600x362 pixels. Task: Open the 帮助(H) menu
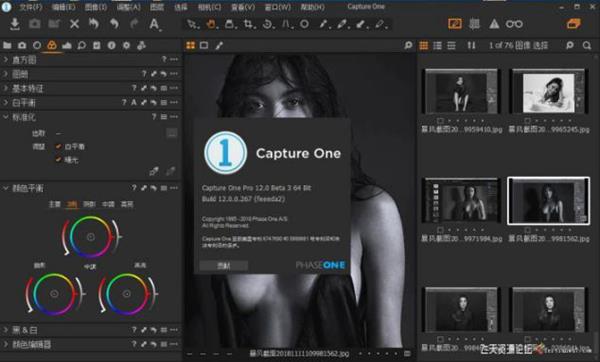coord(313,7)
